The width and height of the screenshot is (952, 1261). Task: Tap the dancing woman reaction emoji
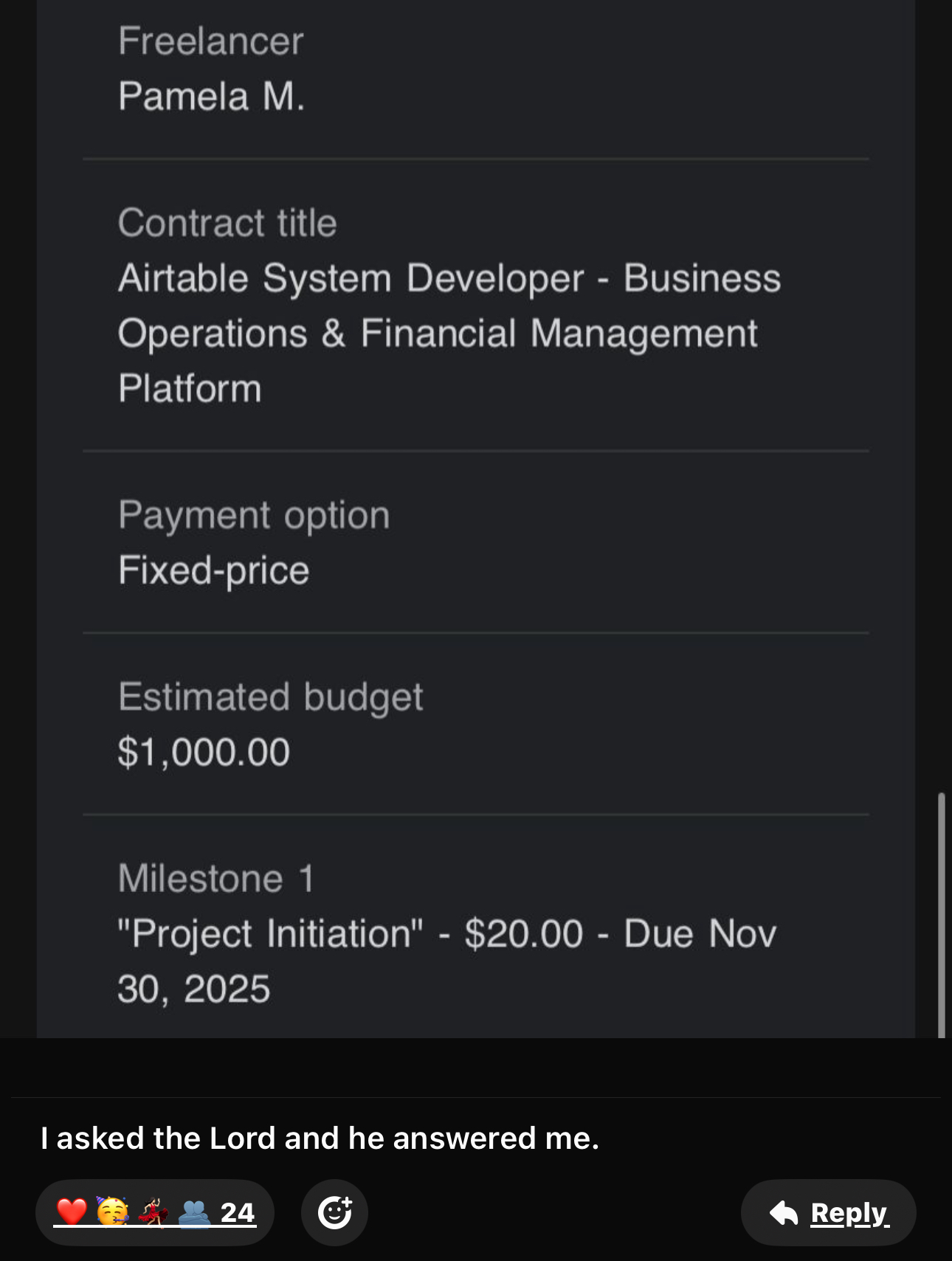153,1212
